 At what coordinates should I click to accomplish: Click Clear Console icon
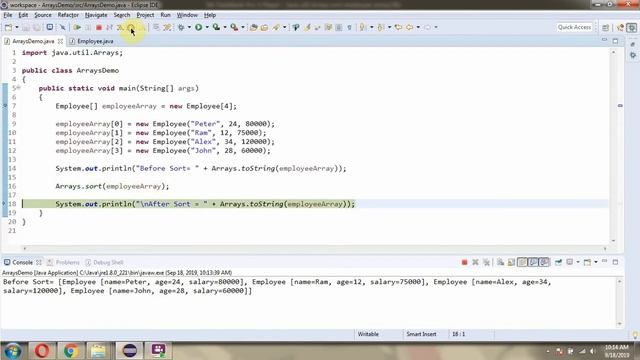point(500,262)
